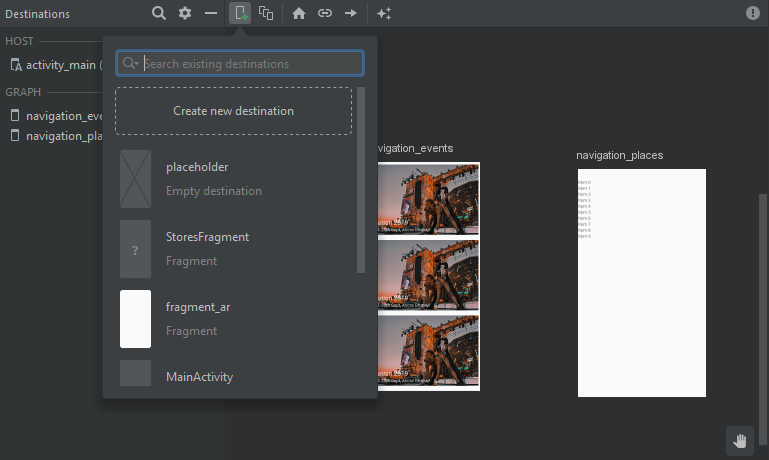The width and height of the screenshot is (769, 460).
Task: Focus the Search existing destinations field
Action: [x=250, y=64]
